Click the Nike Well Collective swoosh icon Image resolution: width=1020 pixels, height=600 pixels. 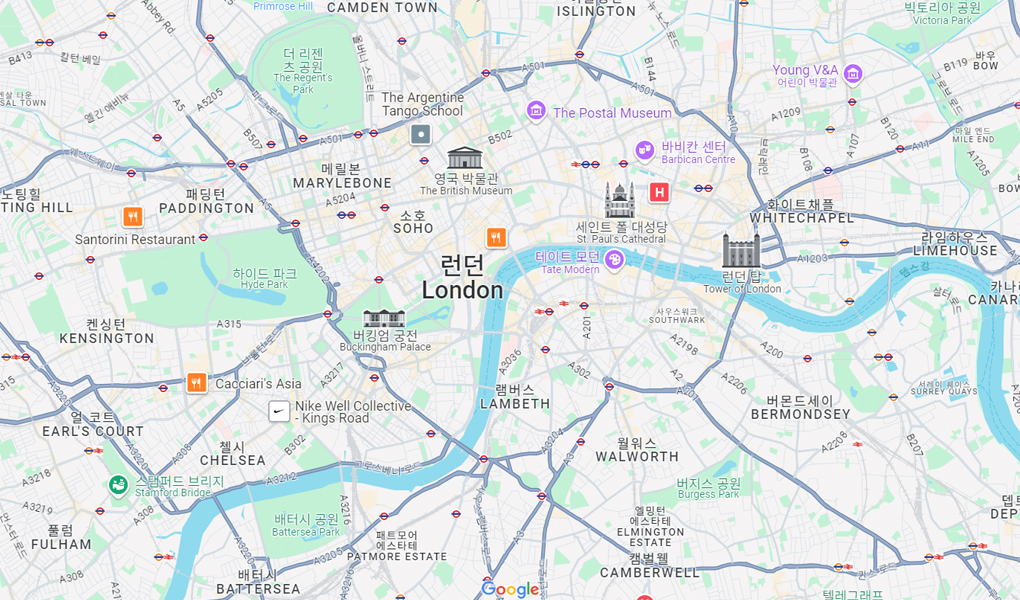click(x=279, y=411)
